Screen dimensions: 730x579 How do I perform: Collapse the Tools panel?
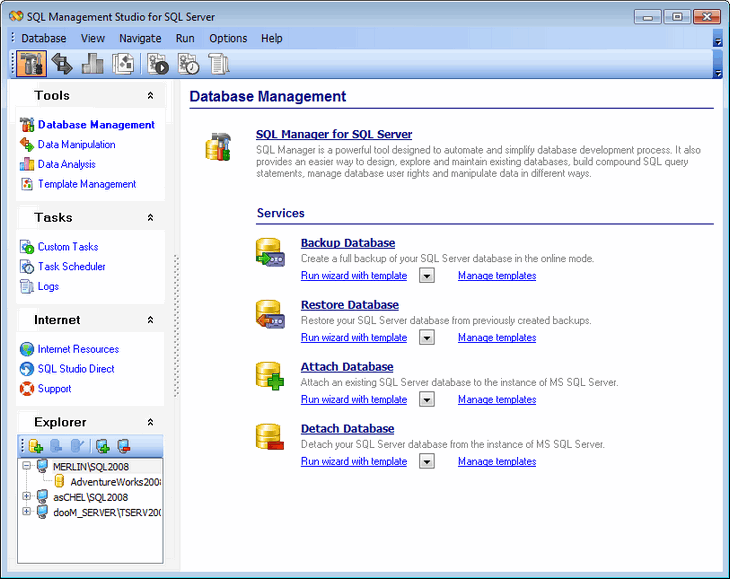(150, 95)
